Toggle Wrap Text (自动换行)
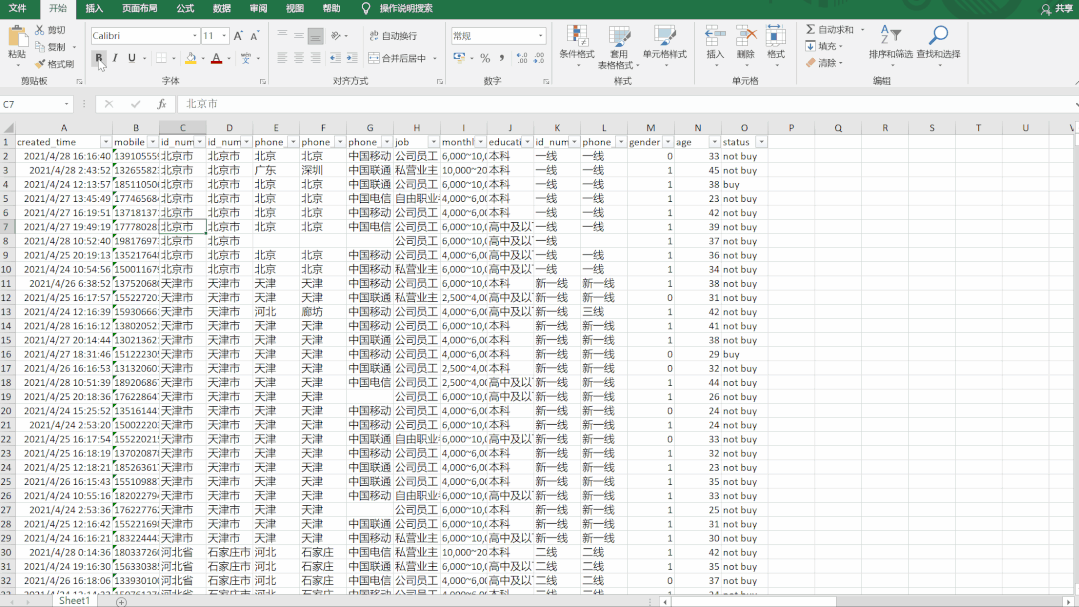Viewport: 1079px width, 607px height. [x=394, y=36]
